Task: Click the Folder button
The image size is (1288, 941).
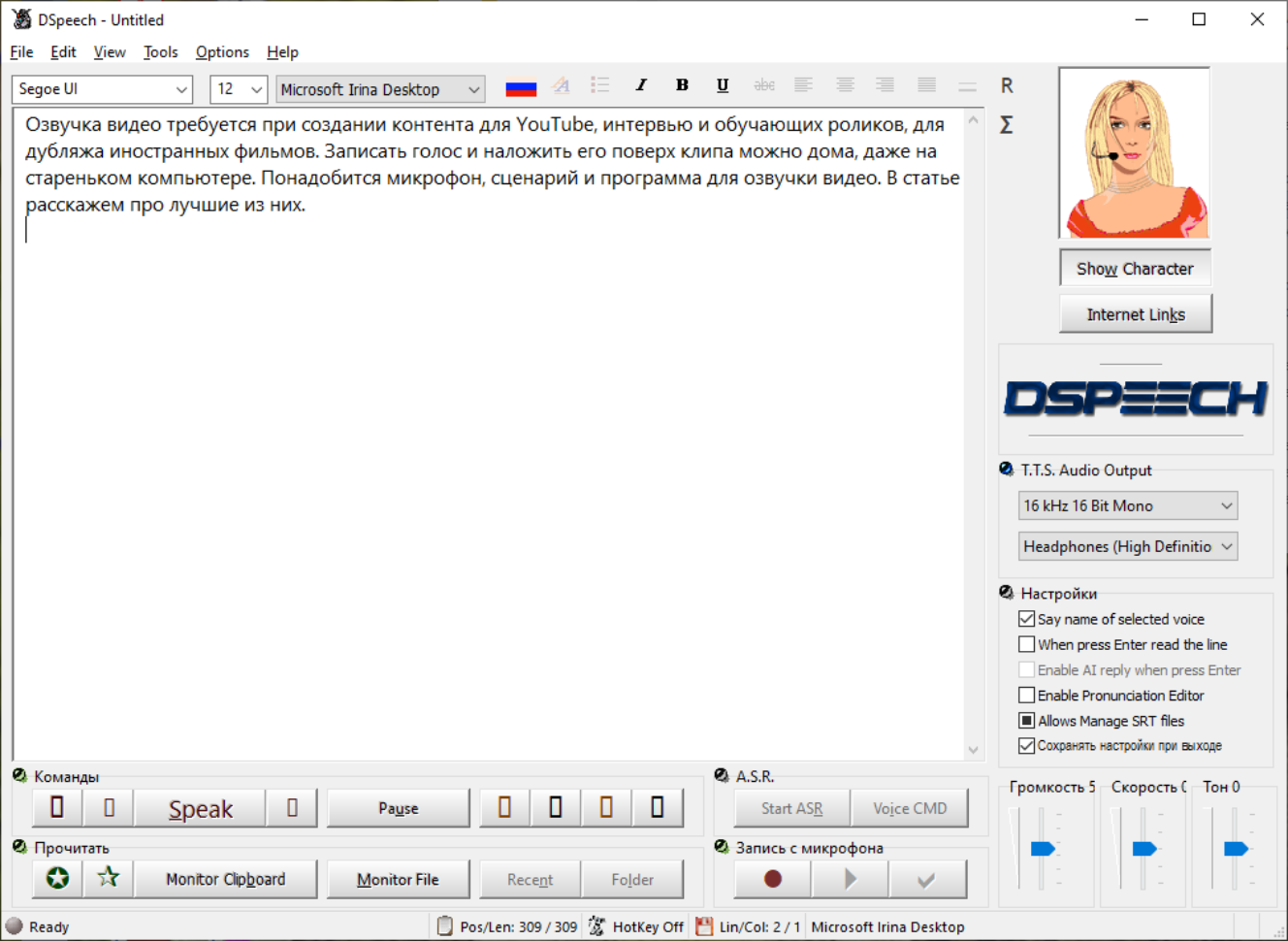Action: click(632, 879)
